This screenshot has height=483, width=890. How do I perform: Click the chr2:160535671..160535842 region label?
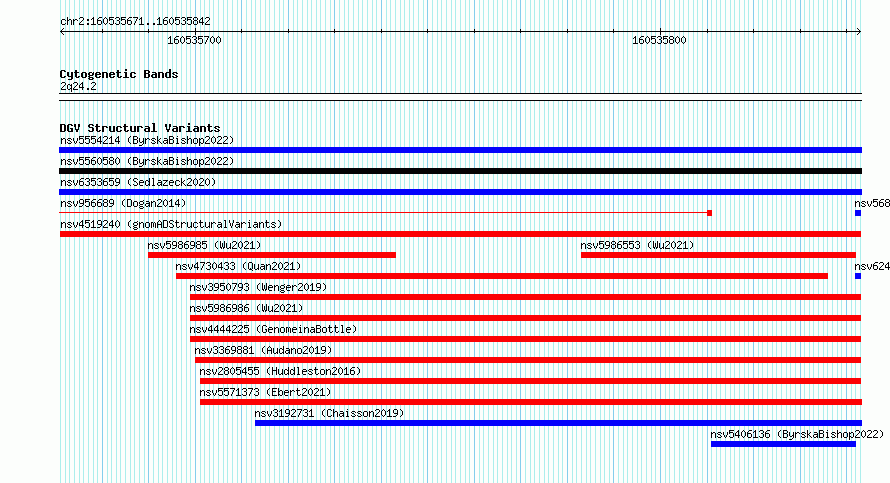point(135,22)
